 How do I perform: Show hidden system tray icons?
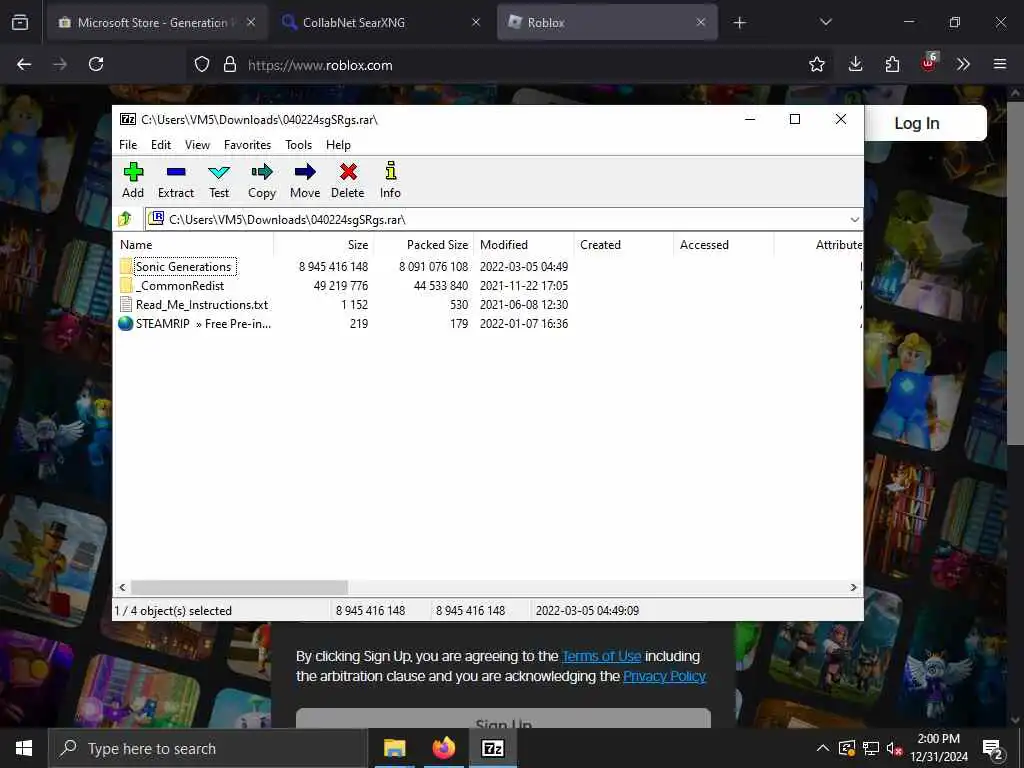823,748
